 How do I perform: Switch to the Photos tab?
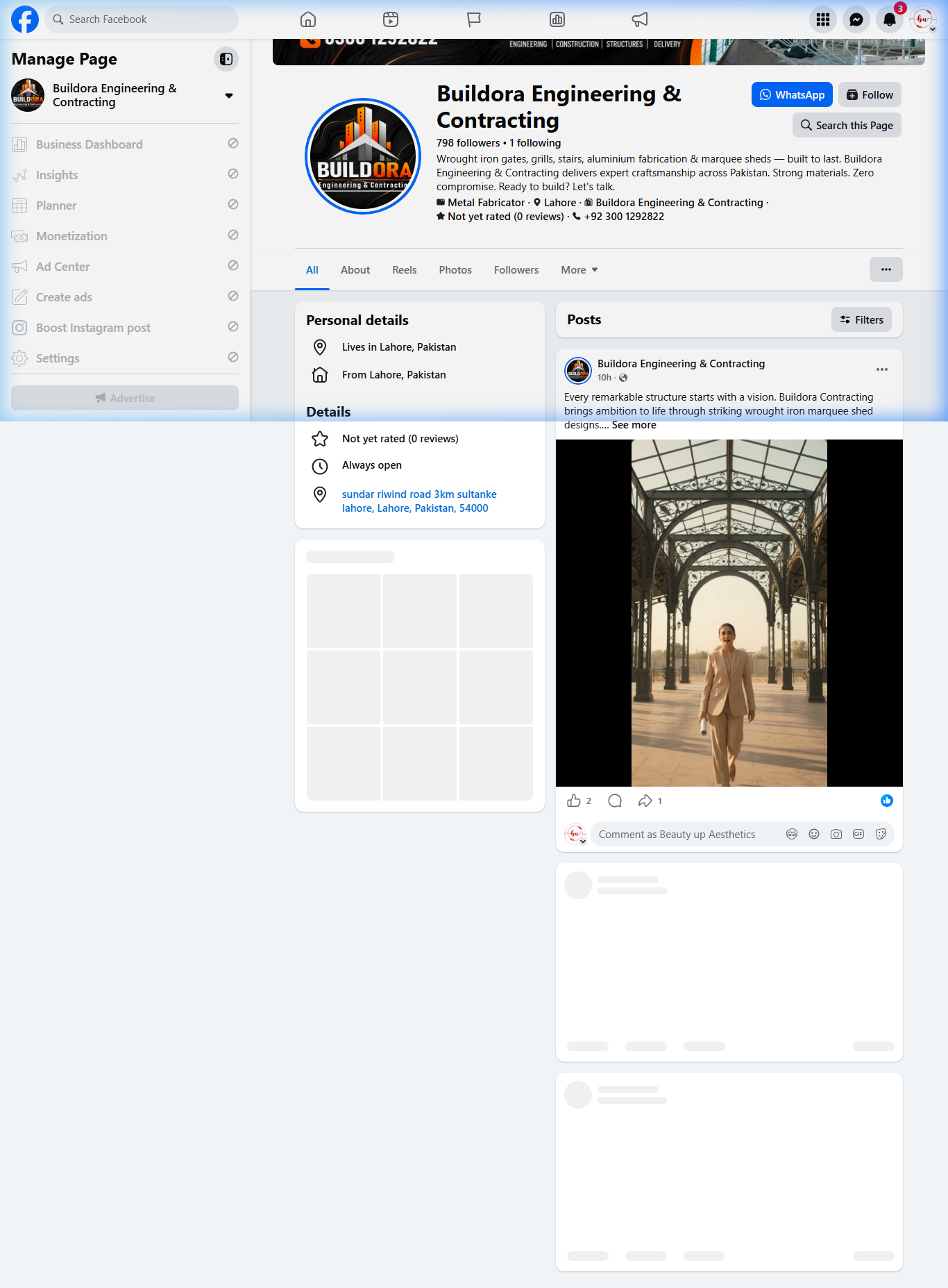pos(455,270)
